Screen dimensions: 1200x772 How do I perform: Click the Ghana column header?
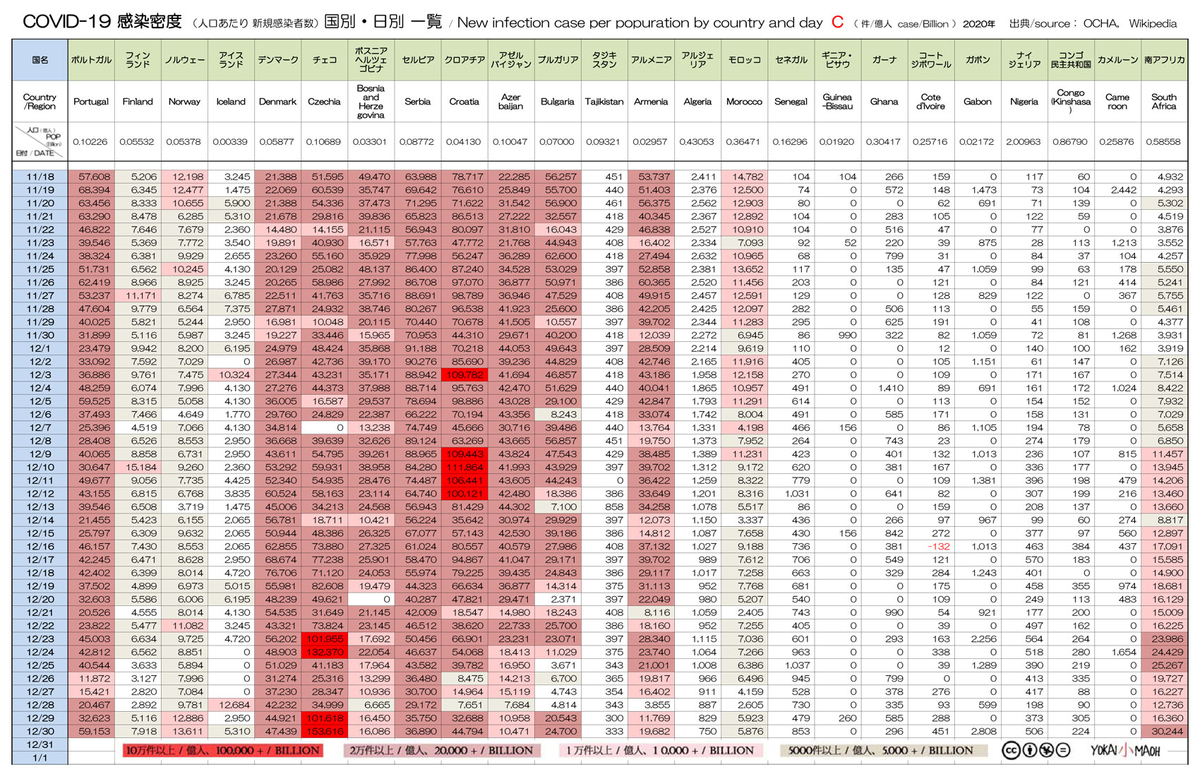(884, 102)
